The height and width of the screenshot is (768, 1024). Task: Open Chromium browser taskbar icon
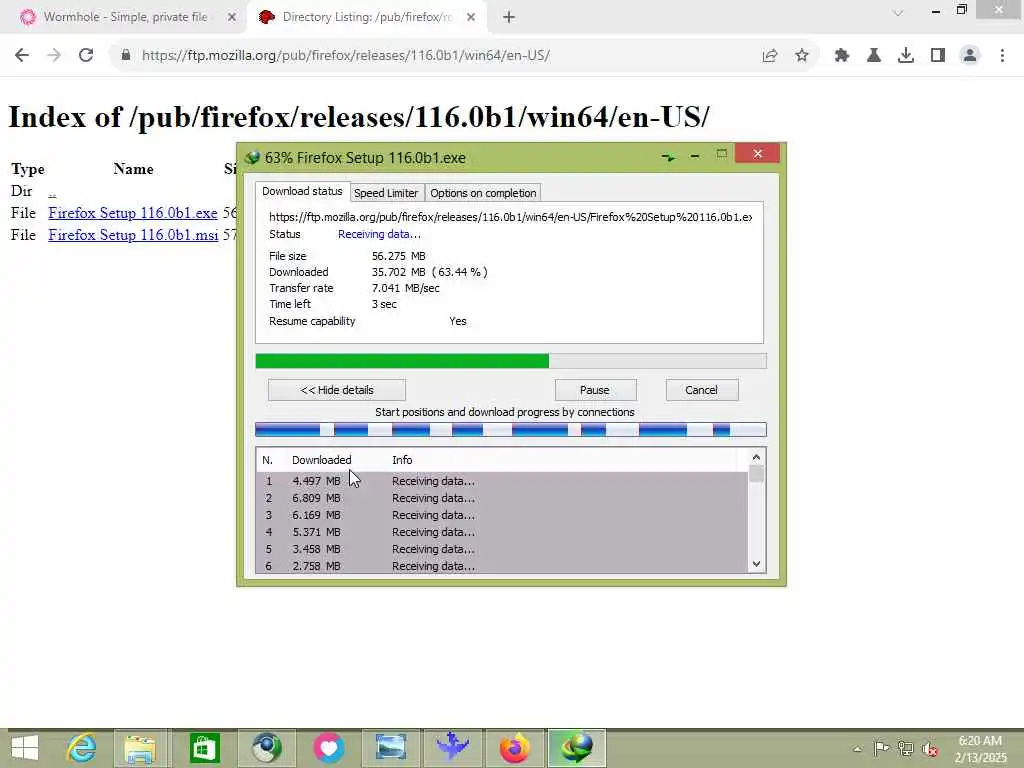[267, 748]
